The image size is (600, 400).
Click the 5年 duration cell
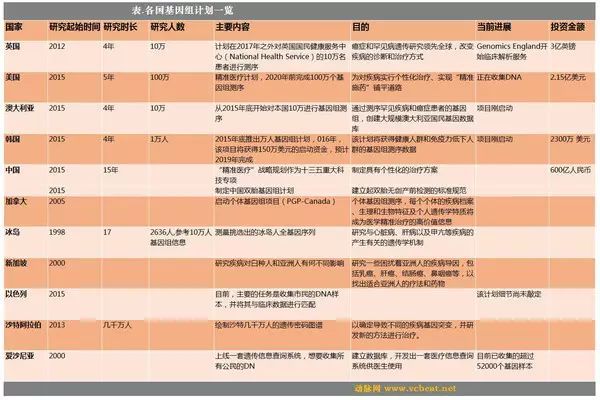109,77
